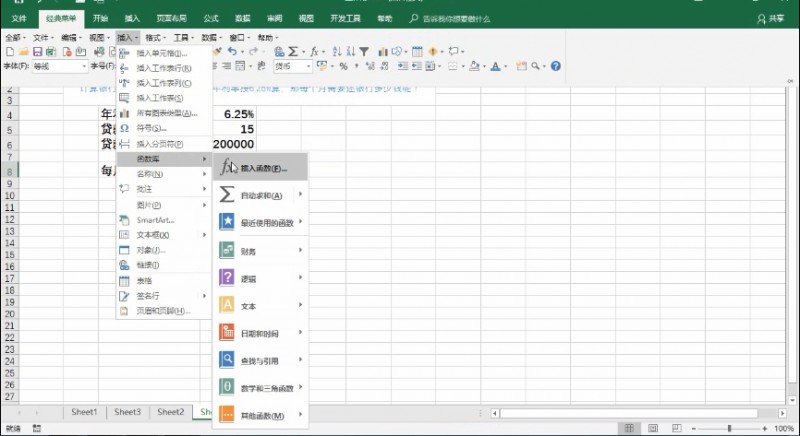Select the cell containing 200000
Image resolution: width=800 pixels, height=436 pixels.
point(233,144)
